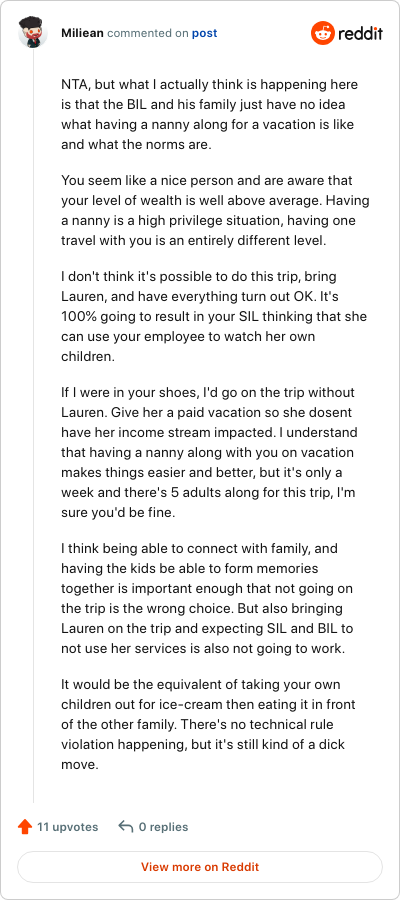The image size is (400, 900).
Task: Open the Miliean username profile link
Action: point(83,33)
